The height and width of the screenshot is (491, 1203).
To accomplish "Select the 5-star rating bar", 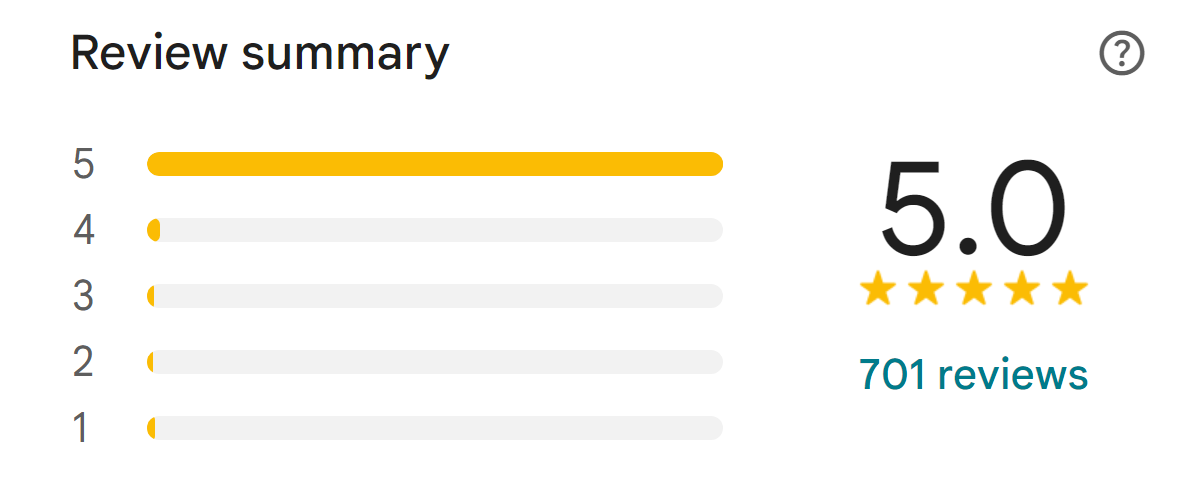I will pos(435,164).
